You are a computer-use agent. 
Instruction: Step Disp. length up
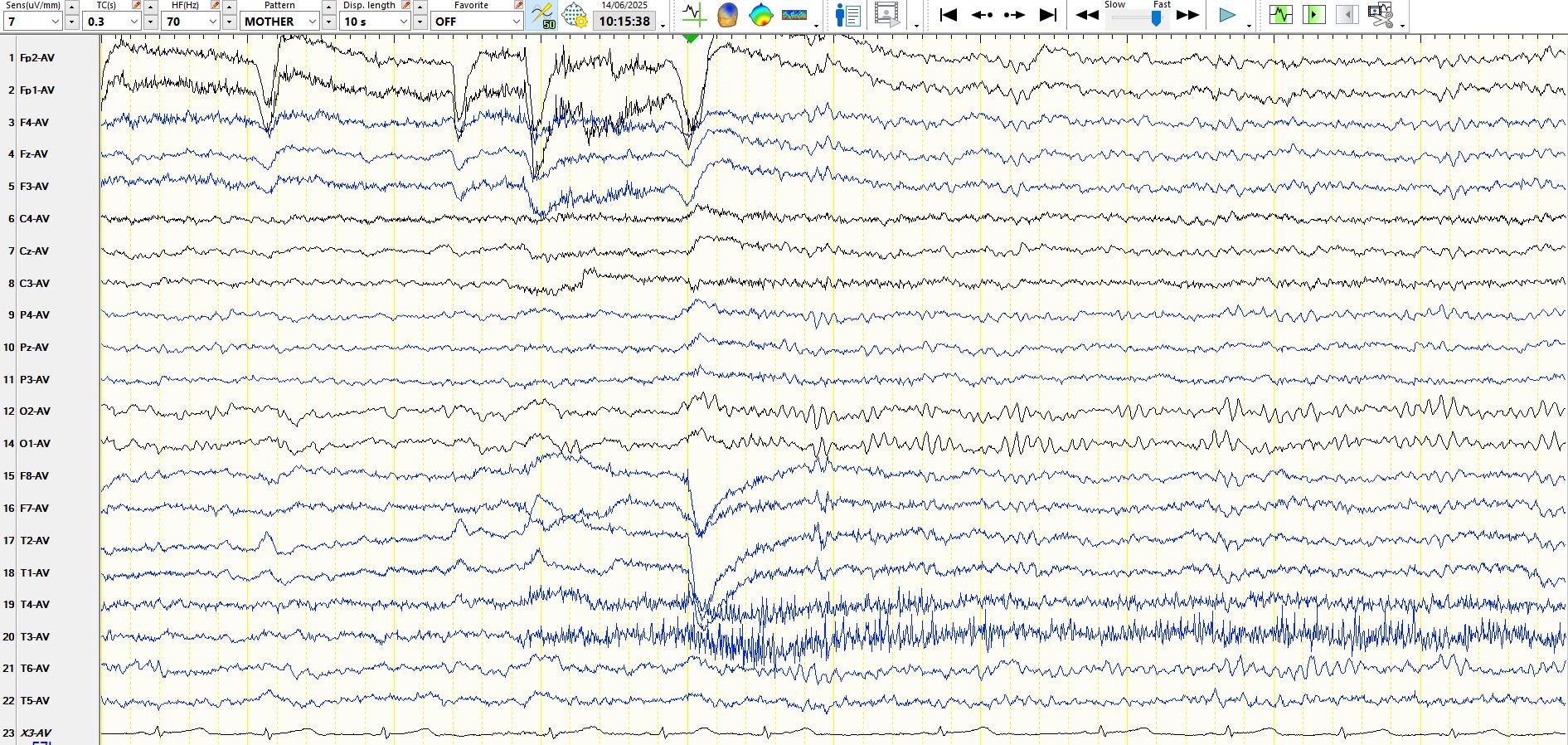(x=420, y=7)
